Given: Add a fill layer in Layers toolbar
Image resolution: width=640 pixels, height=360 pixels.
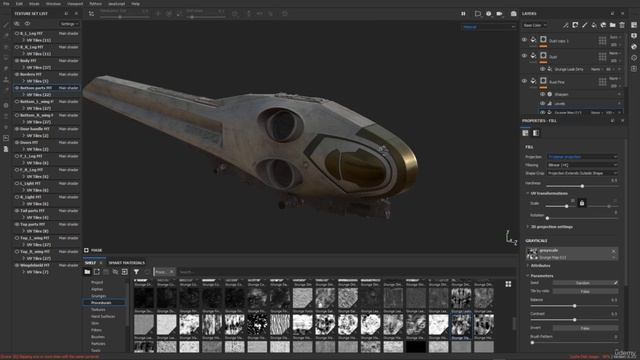Looking at the screenshot, I should [594, 25].
